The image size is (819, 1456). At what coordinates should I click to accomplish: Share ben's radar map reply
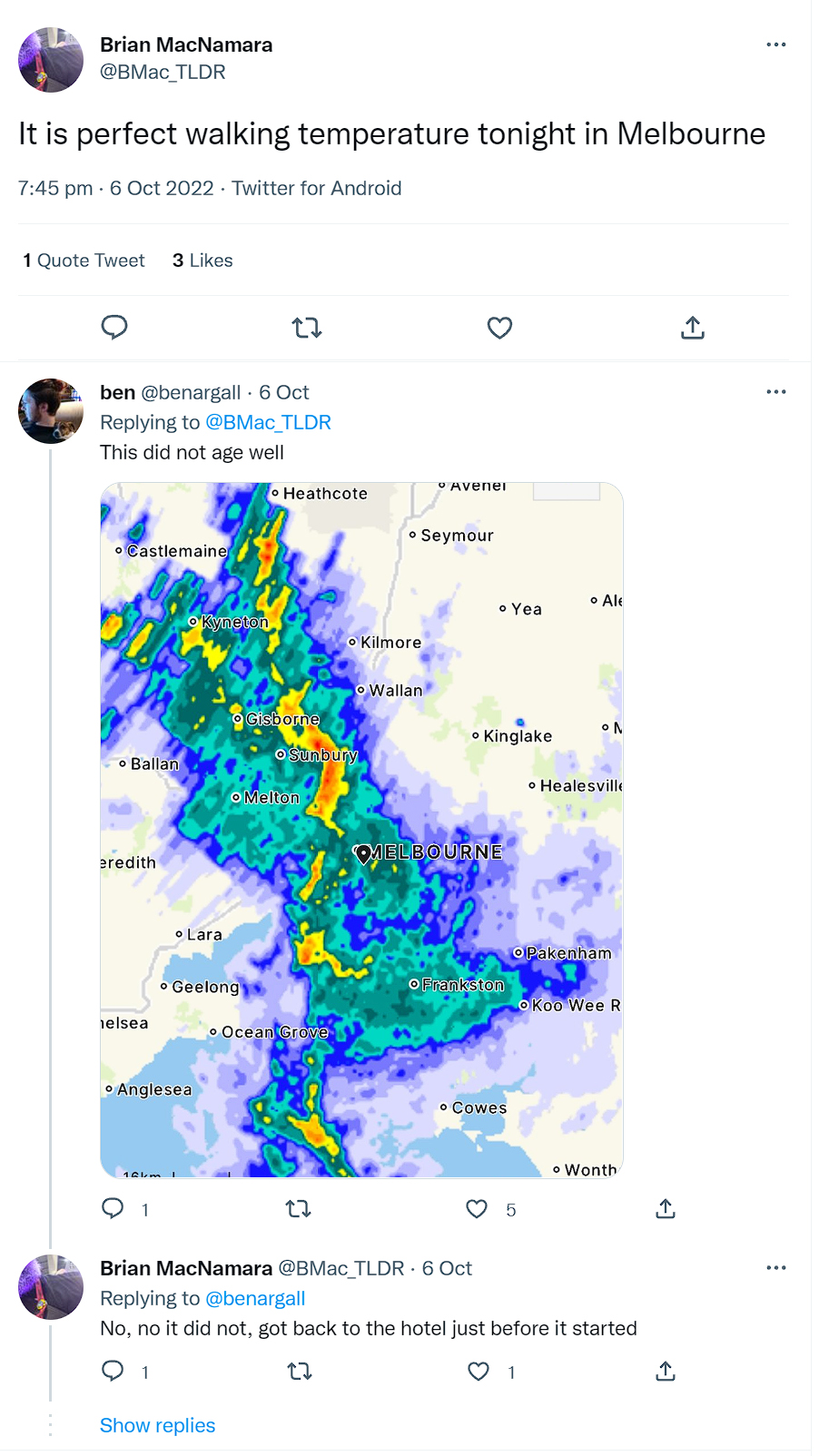coord(665,1209)
